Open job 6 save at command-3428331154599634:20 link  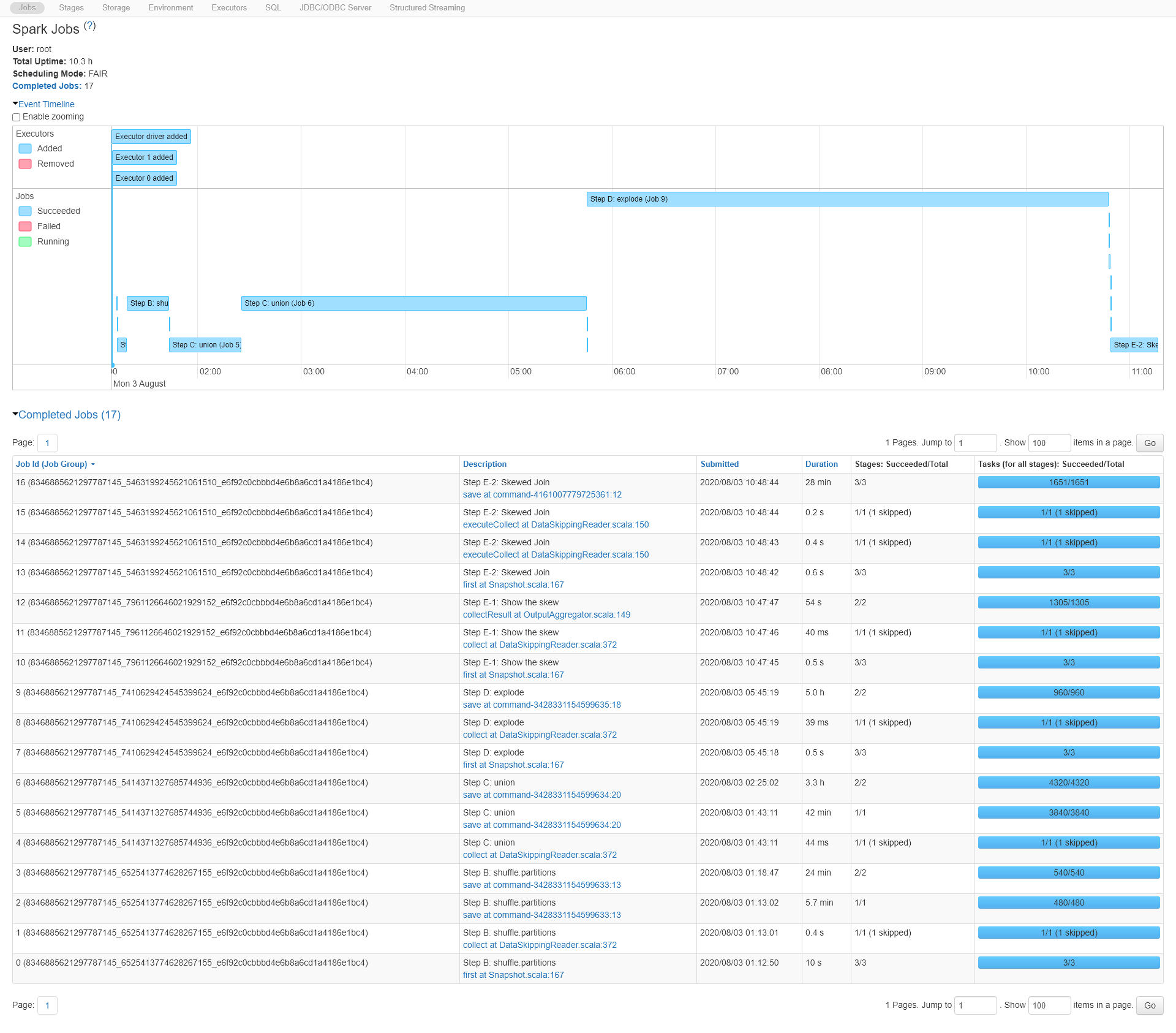tap(542, 795)
